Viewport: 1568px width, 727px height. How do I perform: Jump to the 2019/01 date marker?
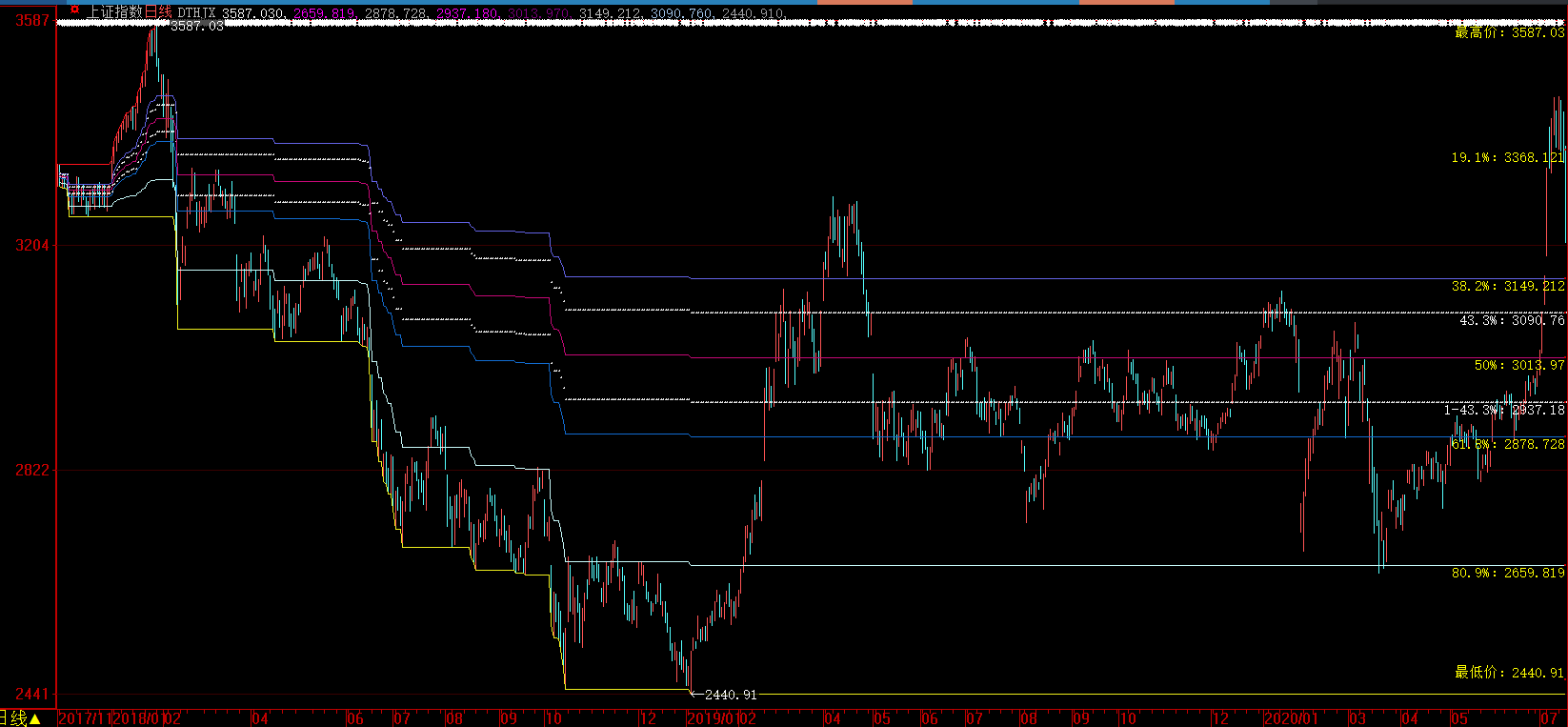point(712,718)
